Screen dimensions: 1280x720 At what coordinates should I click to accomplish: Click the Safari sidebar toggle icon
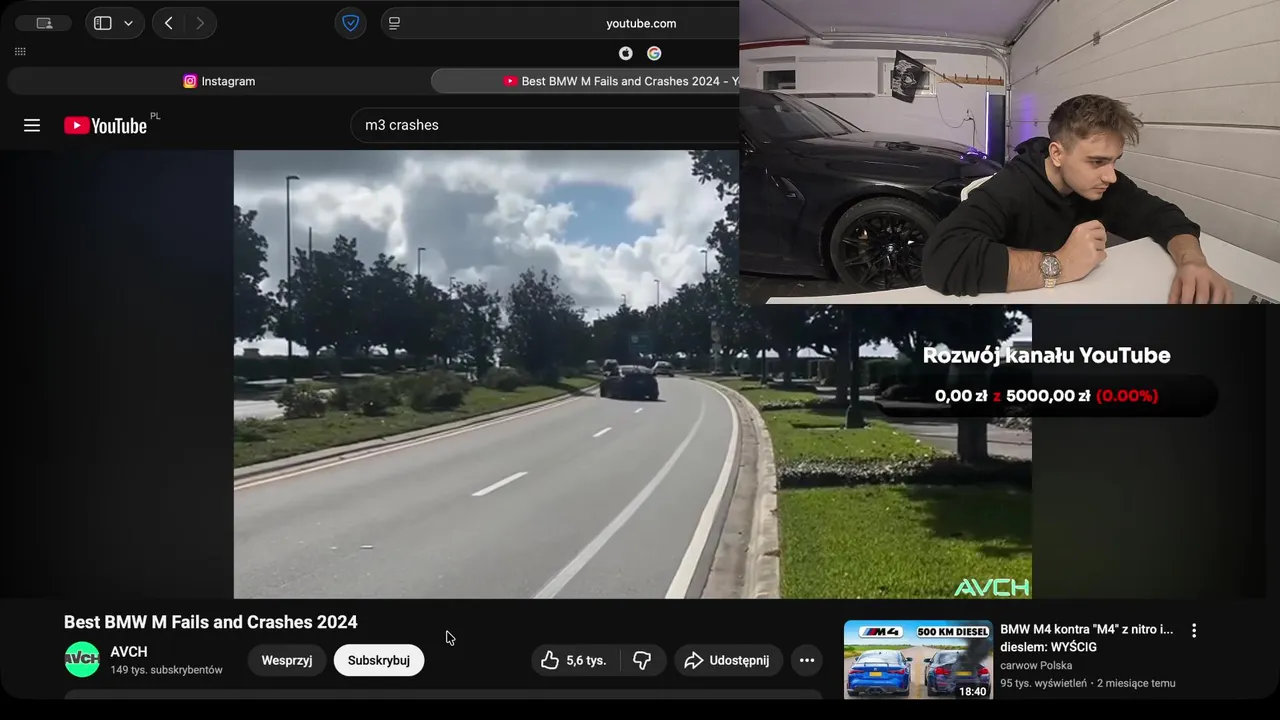[102, 23]
